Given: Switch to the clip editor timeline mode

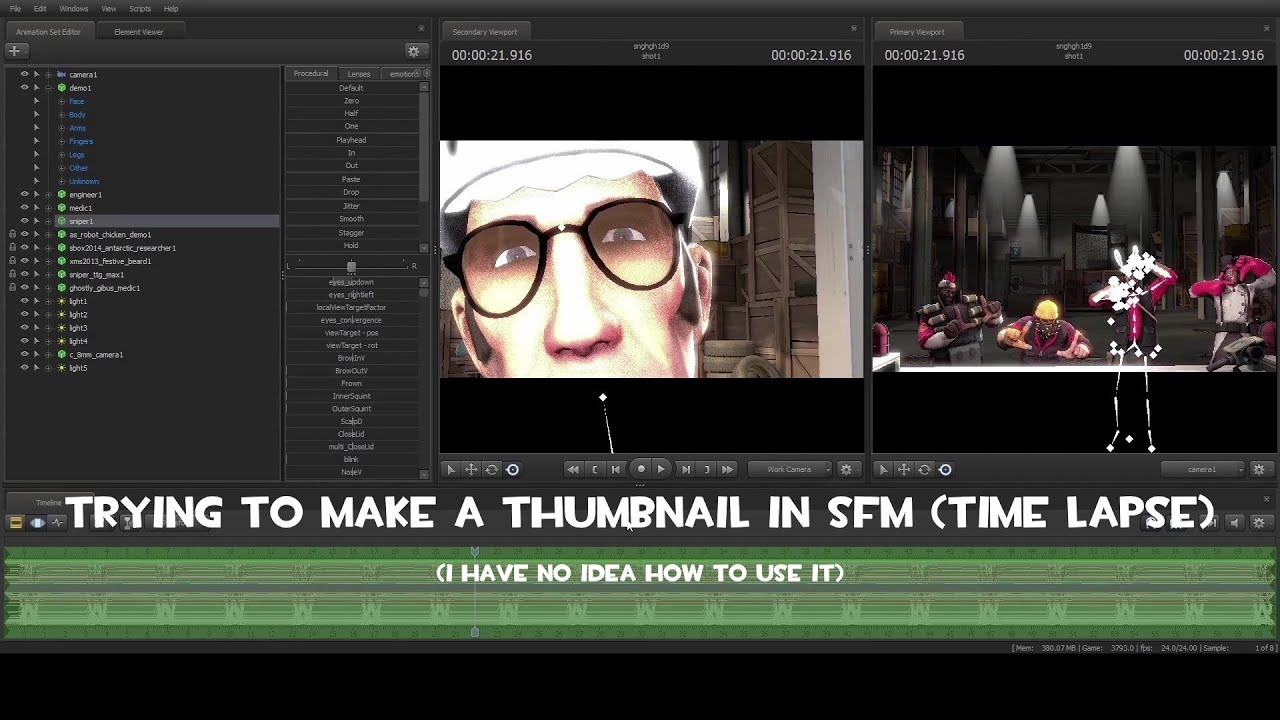Looking at the screenshot, I should [16, 522].
